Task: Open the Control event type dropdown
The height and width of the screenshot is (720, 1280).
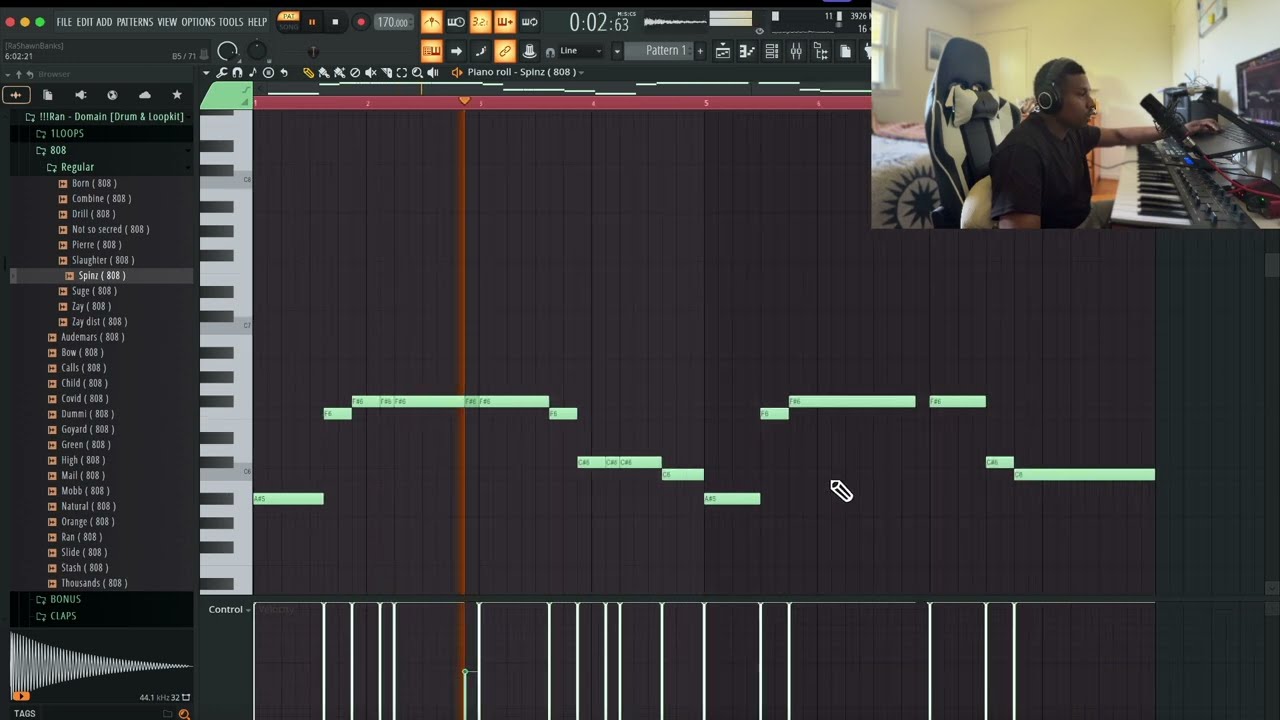Action: tap(230, 609)
